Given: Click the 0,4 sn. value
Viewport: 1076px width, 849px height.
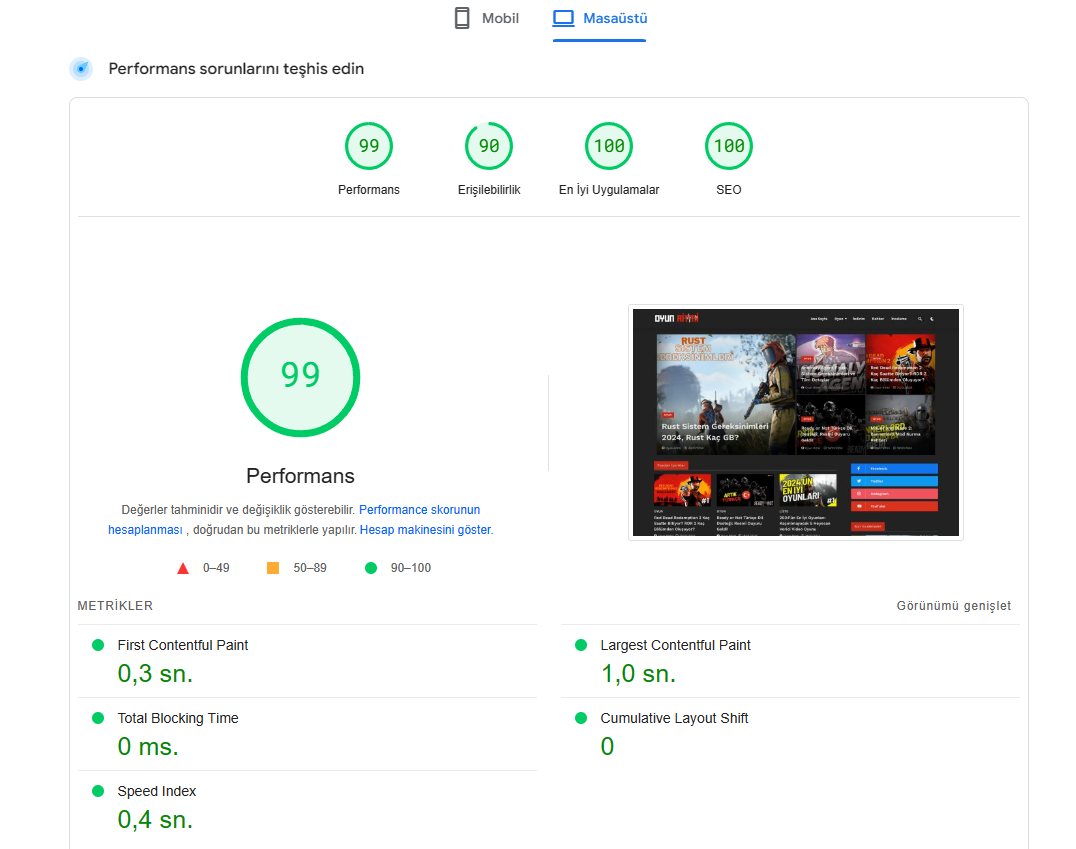Looking at the screenshot, I should (x=155, y=819).
